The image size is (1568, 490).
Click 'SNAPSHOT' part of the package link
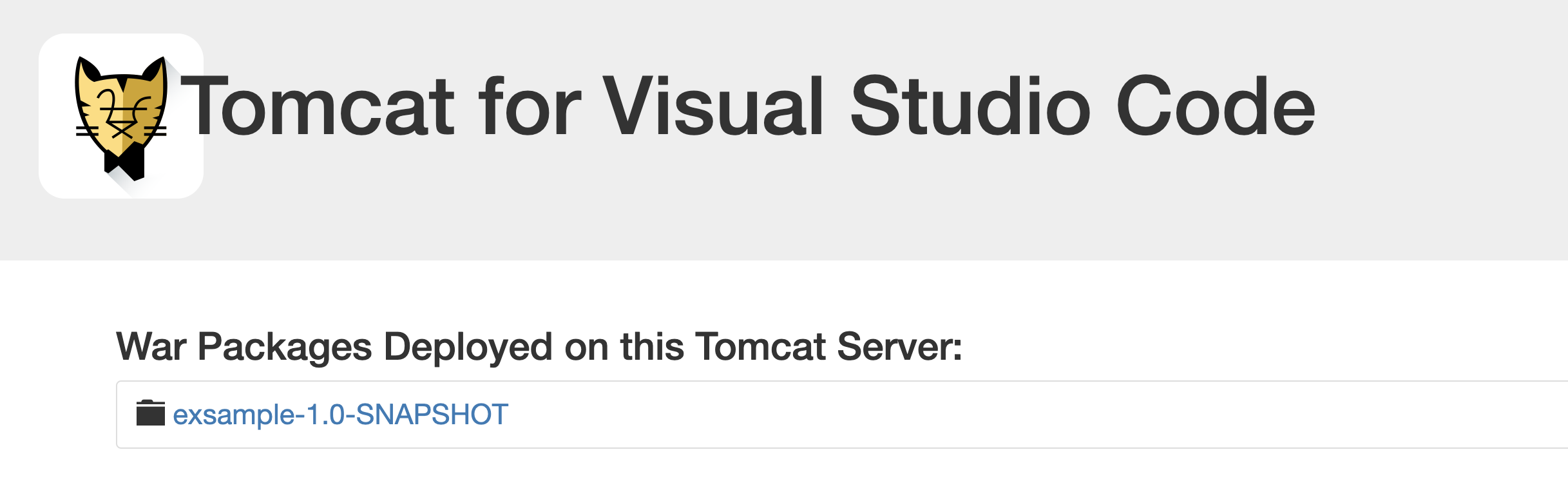(432, 415)
